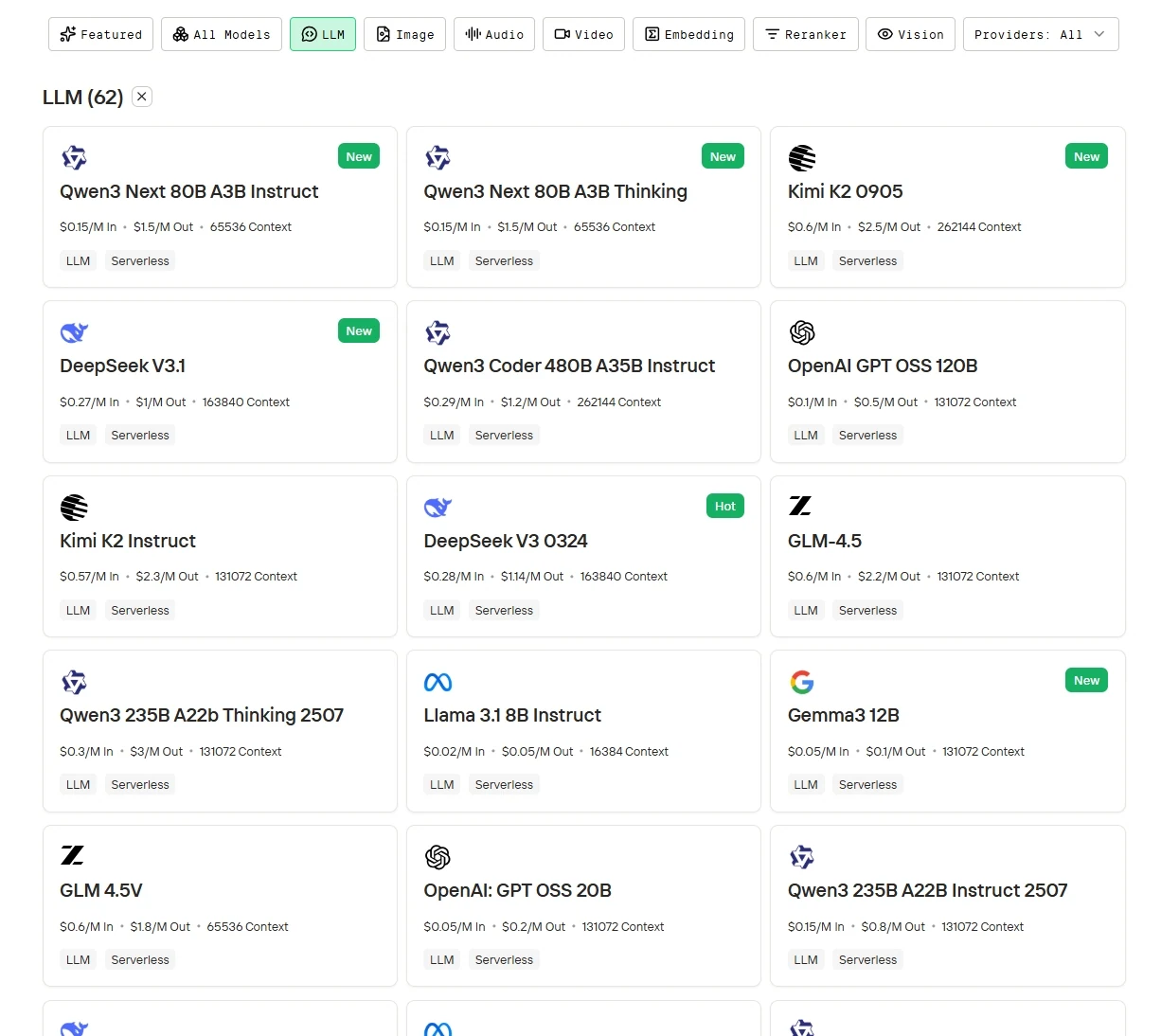
Task: Click the Meta logo on Llama 3.1 8B Instruct
Action: click(438, 682)
